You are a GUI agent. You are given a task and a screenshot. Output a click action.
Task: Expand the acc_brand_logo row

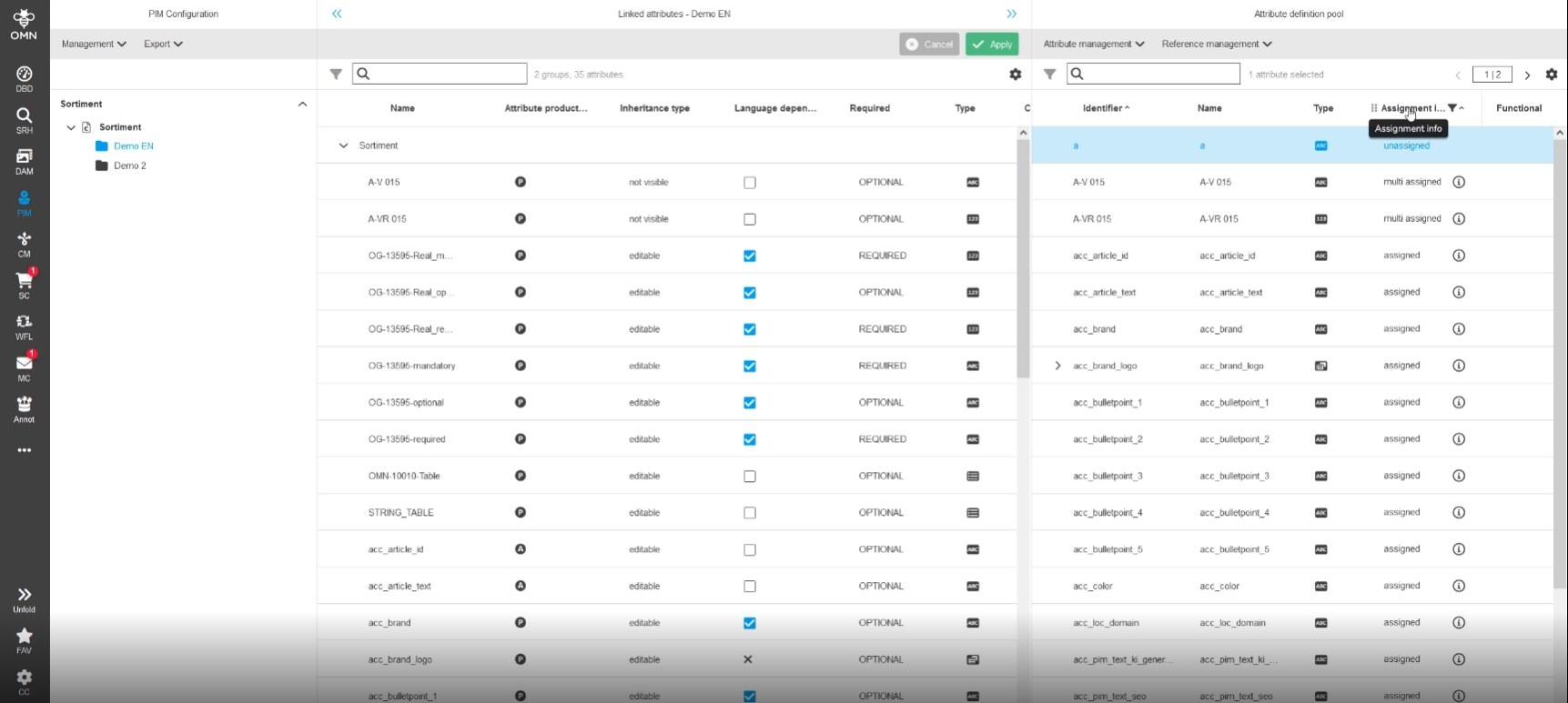pyautogui.click(x=1057, y=366)
